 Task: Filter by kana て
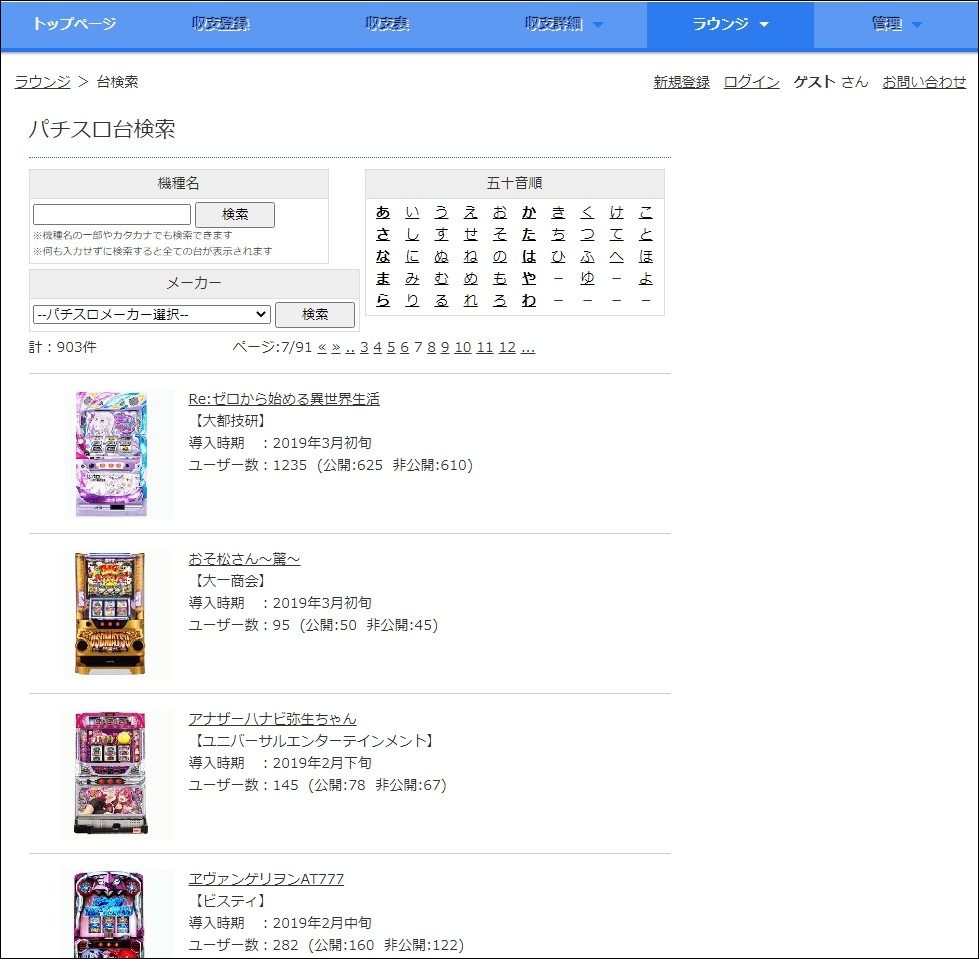point(617,234)
